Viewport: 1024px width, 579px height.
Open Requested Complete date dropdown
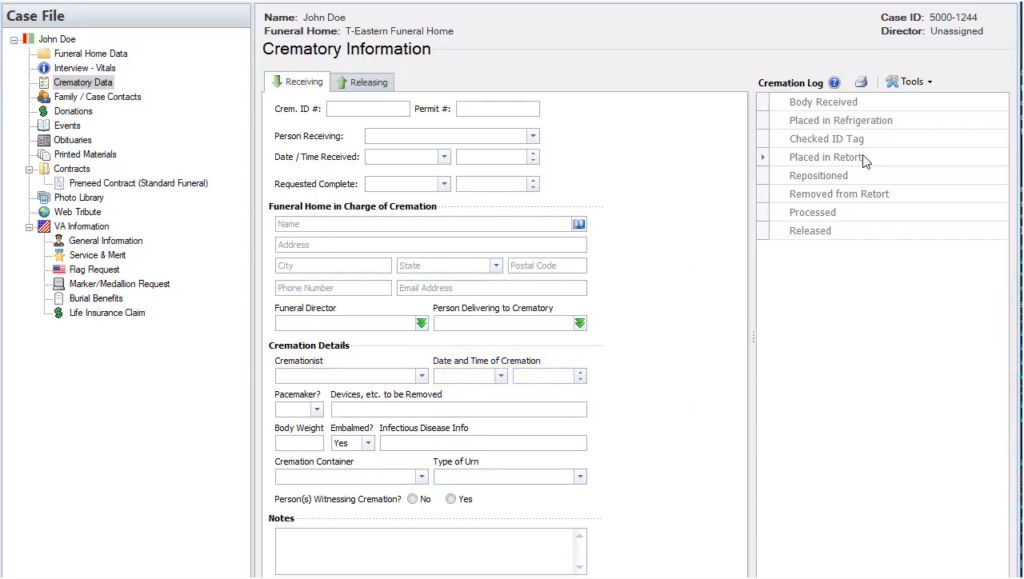444,184
